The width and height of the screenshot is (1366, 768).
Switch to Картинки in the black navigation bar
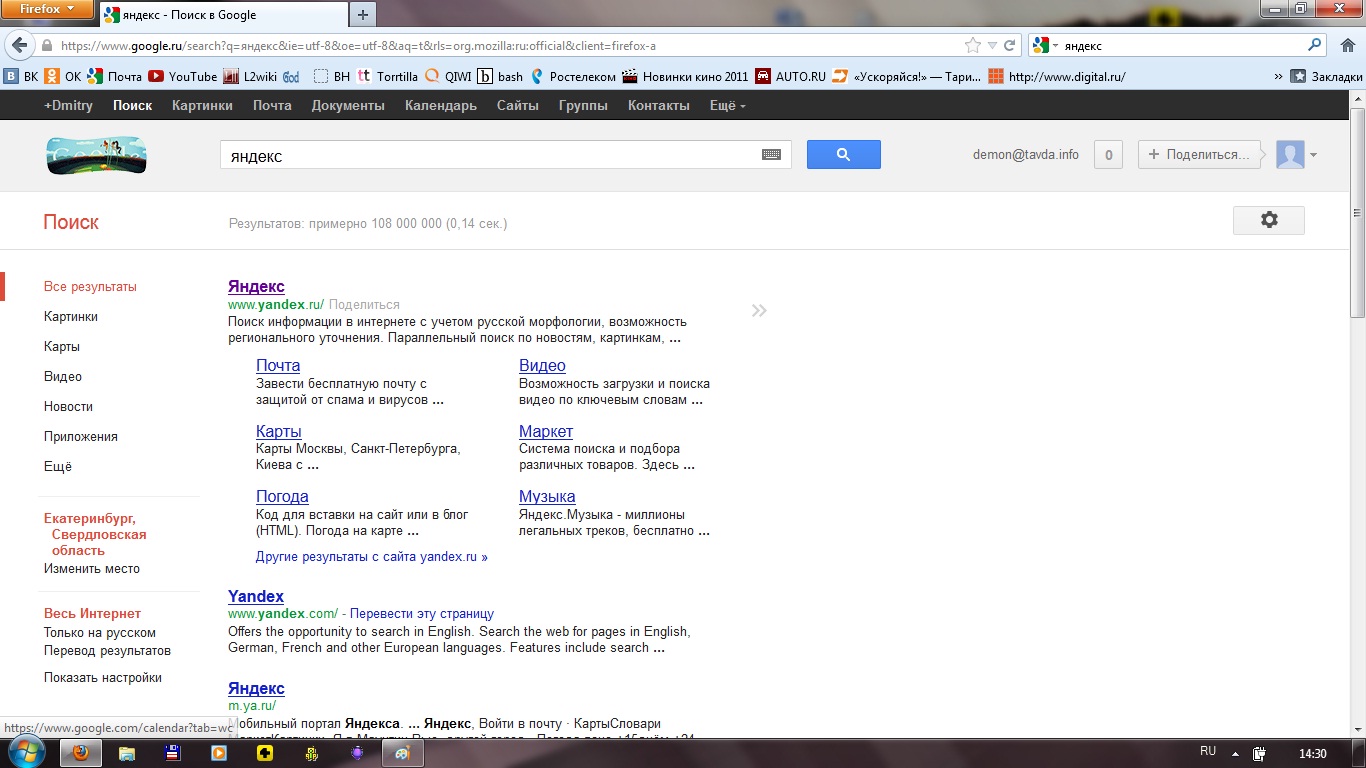(x=202, y=105)
